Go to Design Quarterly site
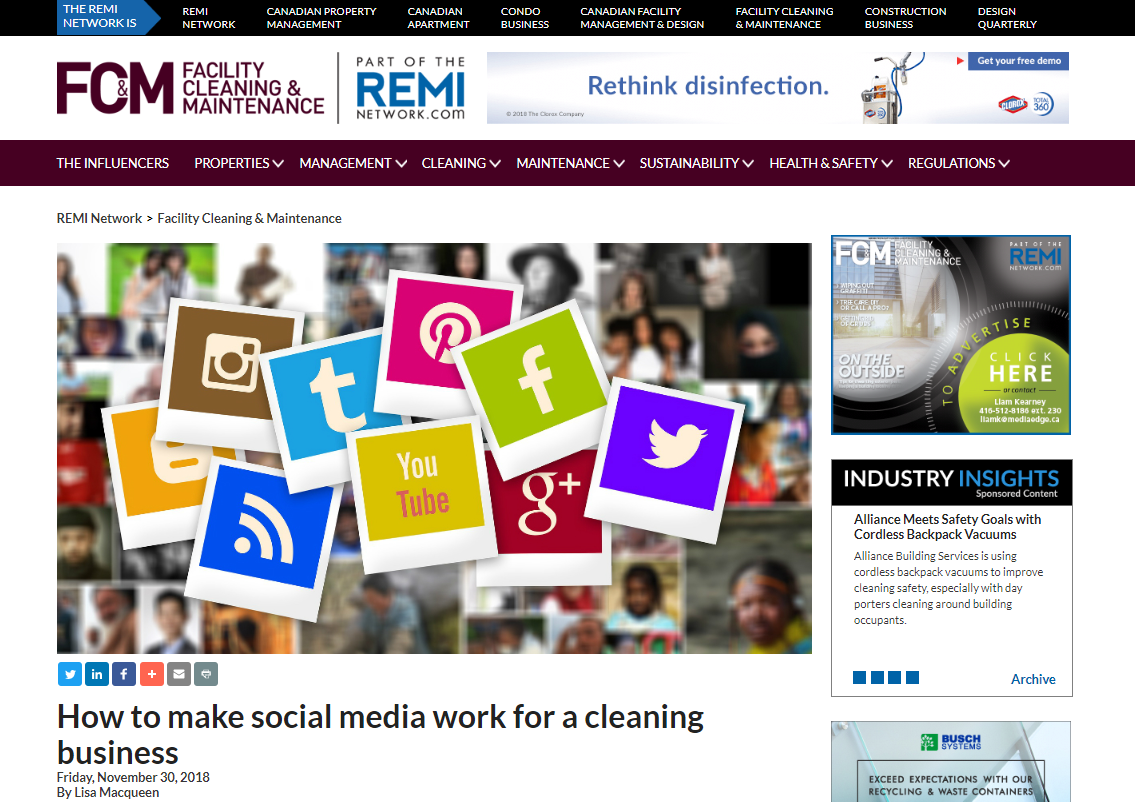This screenshot has height=802, width=1135. click(1007, 18)
